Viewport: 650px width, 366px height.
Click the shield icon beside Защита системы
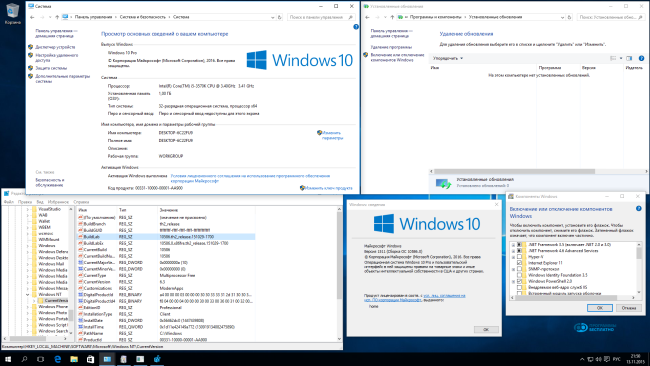[30, 68]
